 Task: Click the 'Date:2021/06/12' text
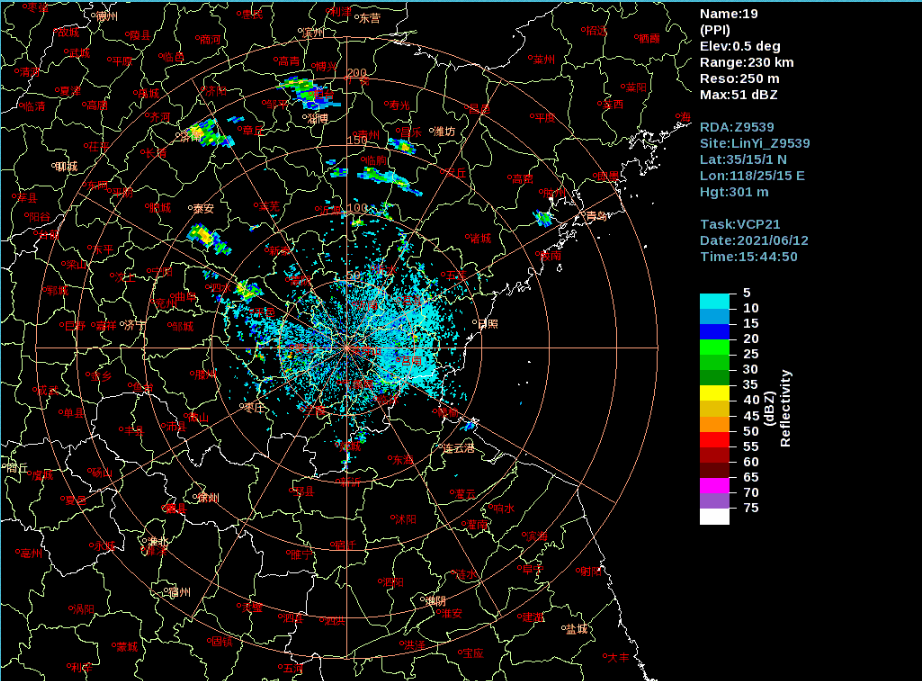click(x=754, y=241)
